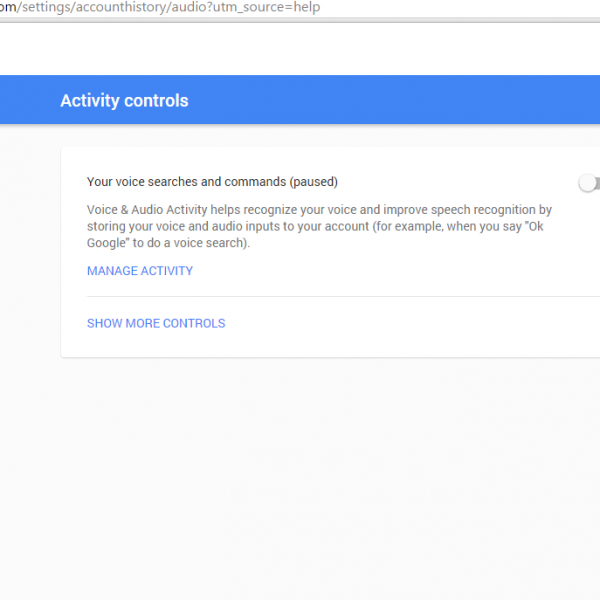Viewport: 600px width, 600px height.
Task: Expand SHOW MORE CONTROLS
Action: click(x=156, y=323)
